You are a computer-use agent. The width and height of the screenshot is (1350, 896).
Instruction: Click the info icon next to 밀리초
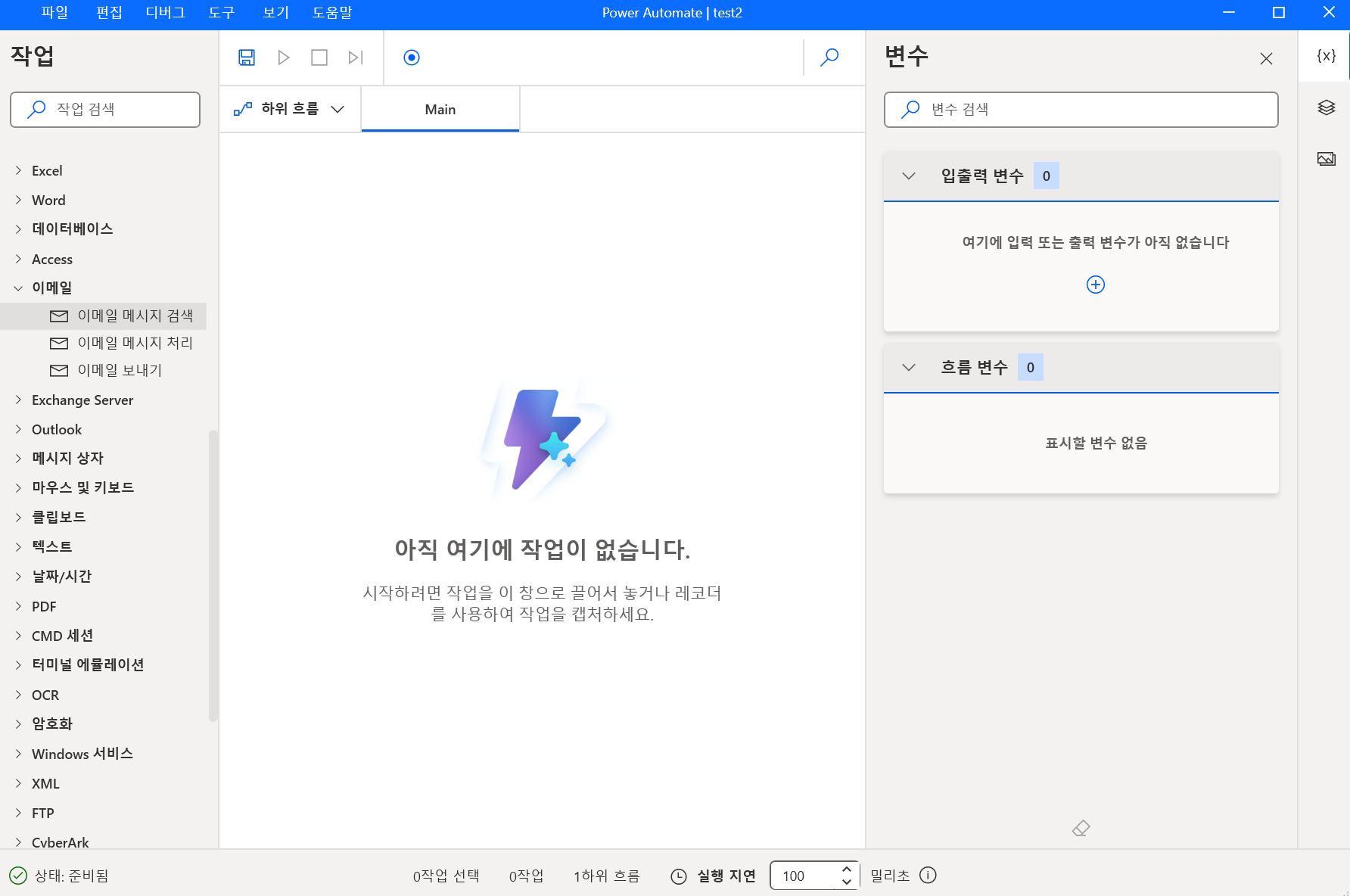[x=928, y=875]
